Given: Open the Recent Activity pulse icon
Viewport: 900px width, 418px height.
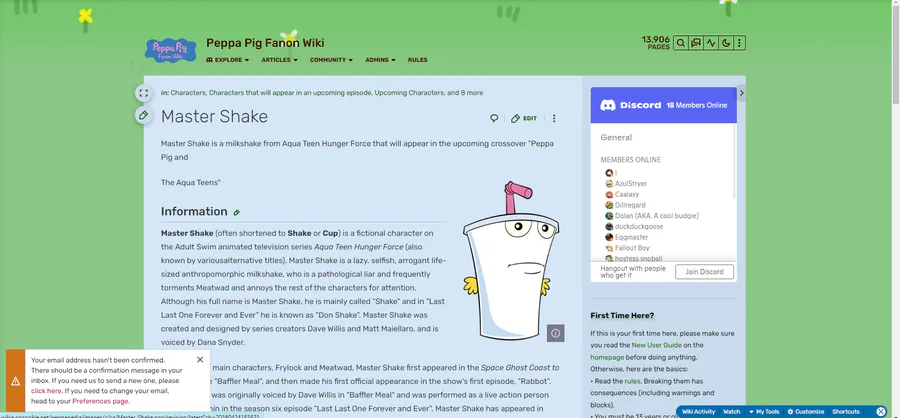Looking at the screenshot, I should pos(711,43).
